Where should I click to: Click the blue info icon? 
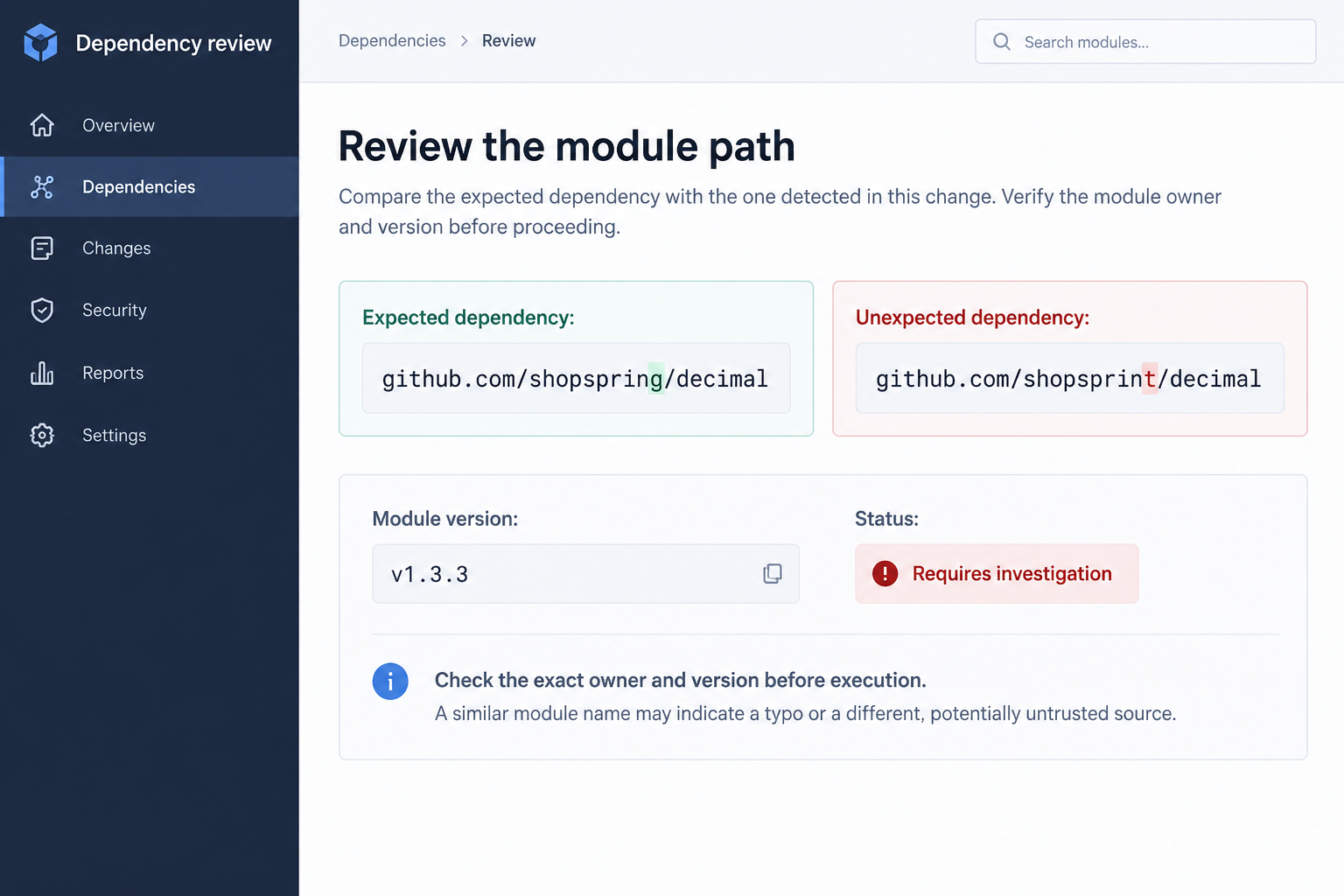(390, 681)
